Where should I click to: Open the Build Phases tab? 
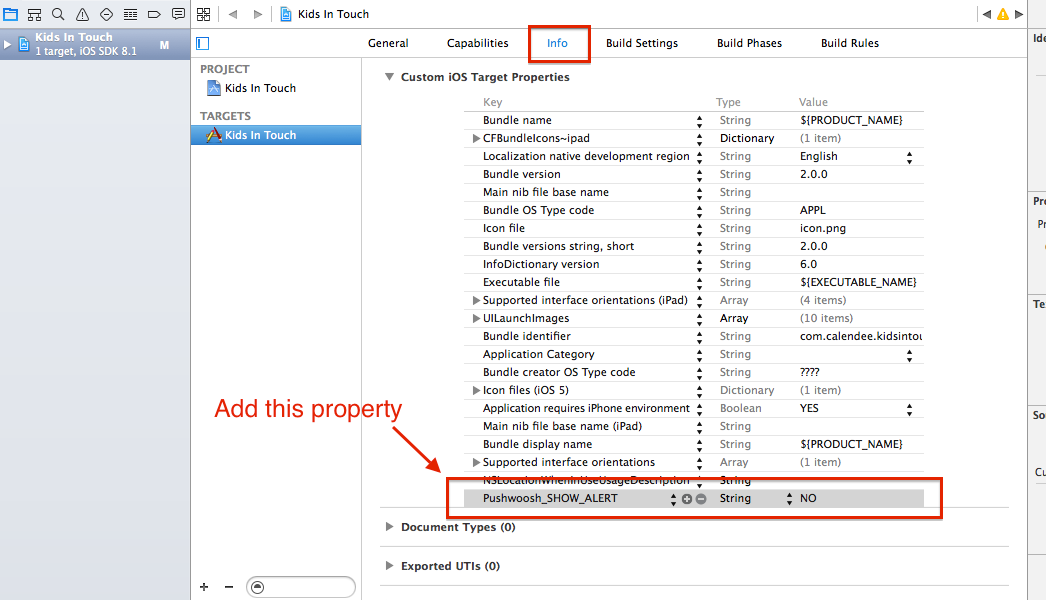pos(749,43)
